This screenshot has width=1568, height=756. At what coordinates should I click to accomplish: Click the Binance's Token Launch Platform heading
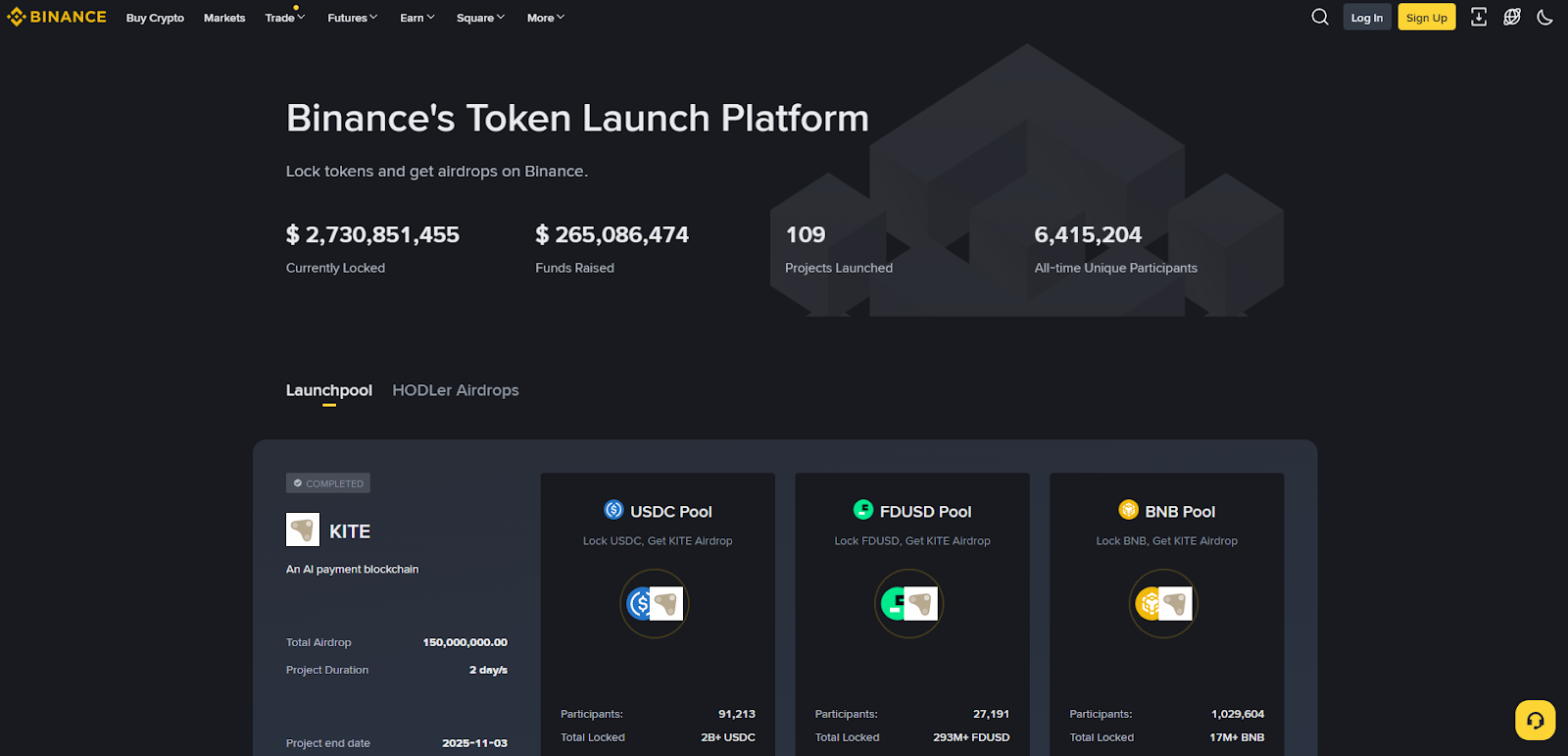click(577, 118)
